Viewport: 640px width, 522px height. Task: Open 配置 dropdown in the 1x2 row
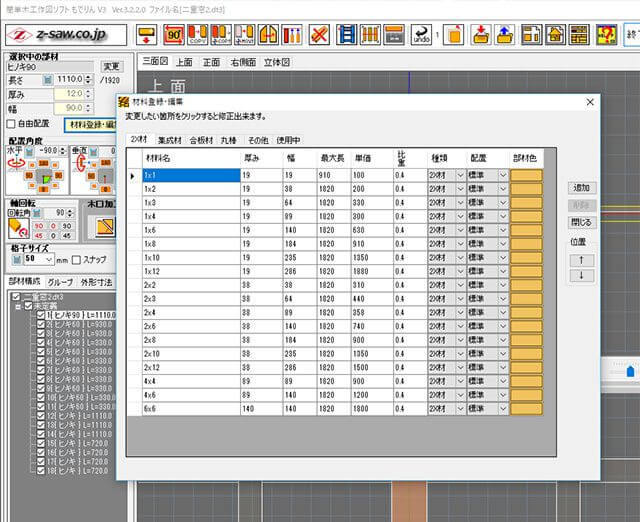pos(503,189)
